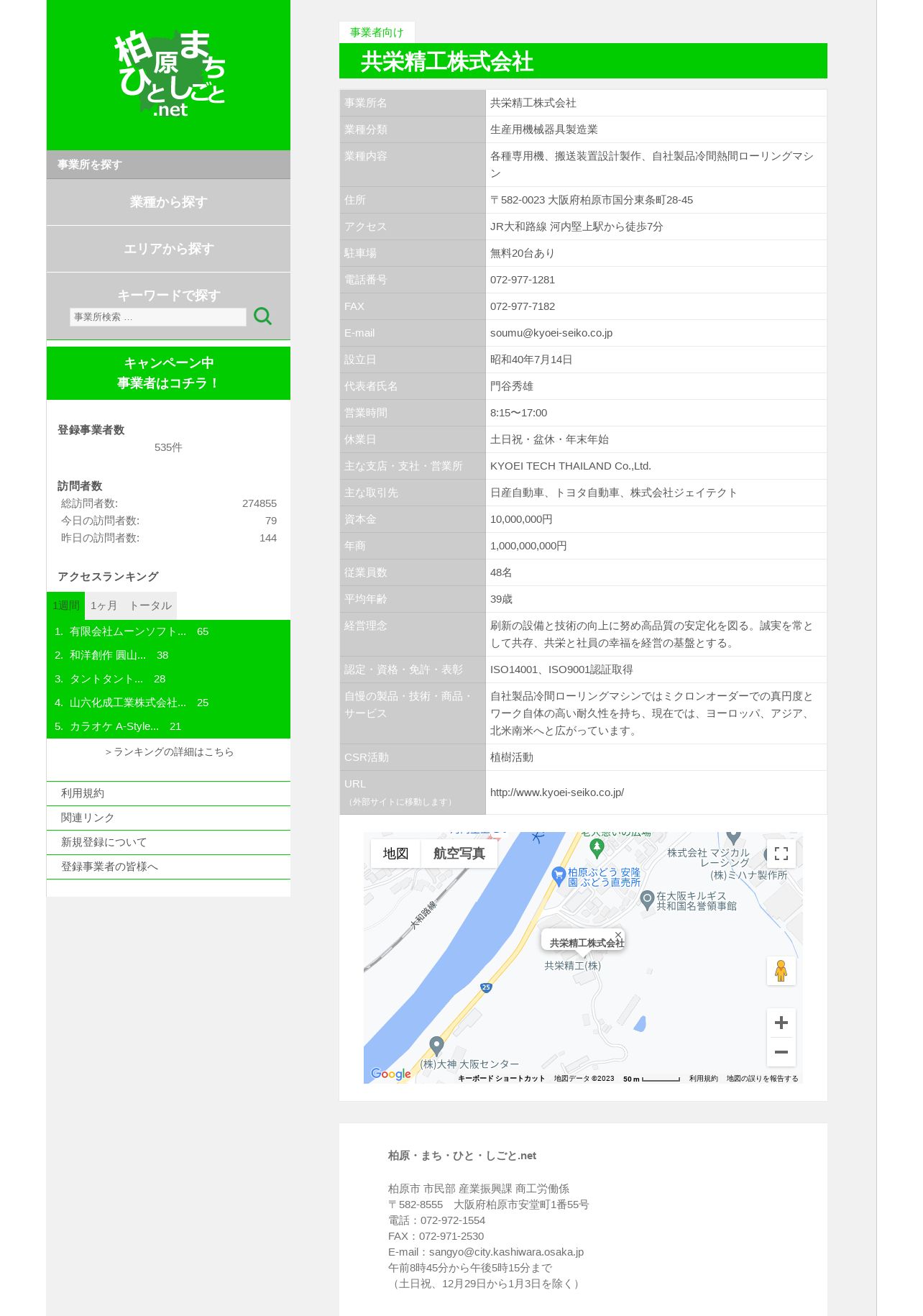Open ranking entry 和洋創作 圓山
The height and width of the screenshot is (1316, 923).
click(108, 655)
